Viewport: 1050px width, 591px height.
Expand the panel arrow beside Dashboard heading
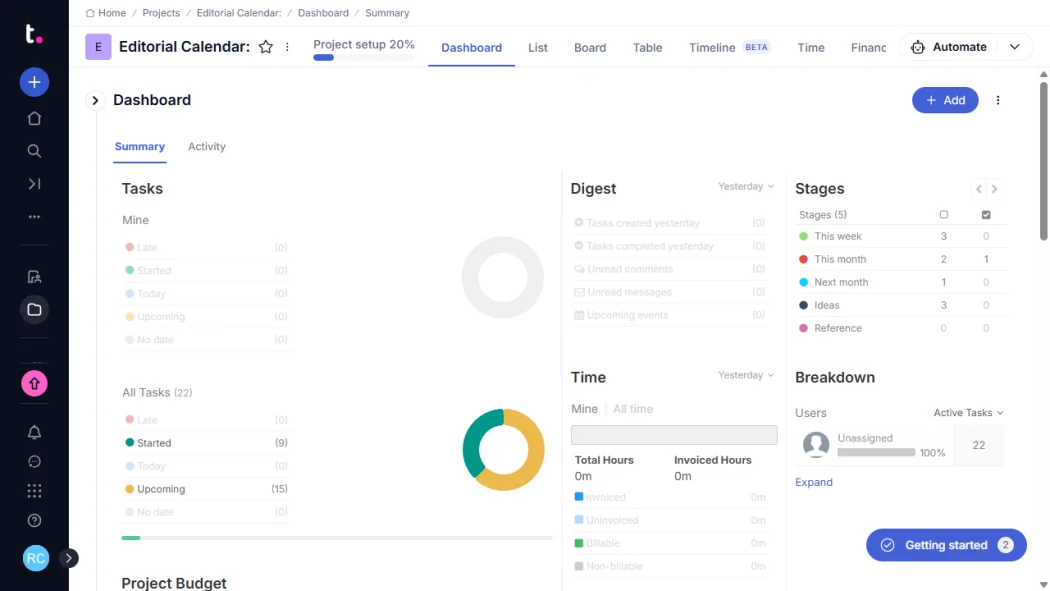95,100
